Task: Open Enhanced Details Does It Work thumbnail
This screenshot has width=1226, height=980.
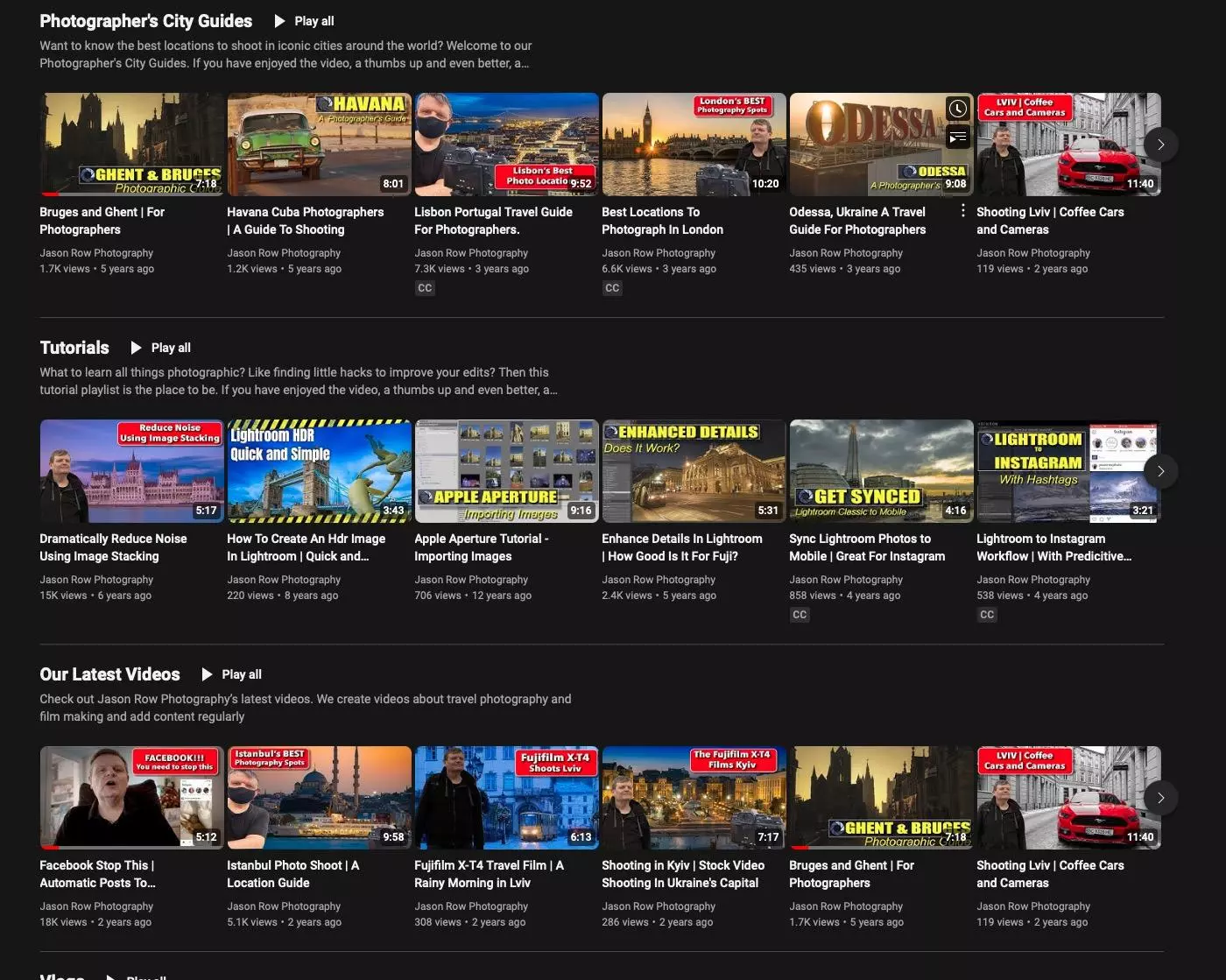Action: pyautogui.click(x=694, y=471)
